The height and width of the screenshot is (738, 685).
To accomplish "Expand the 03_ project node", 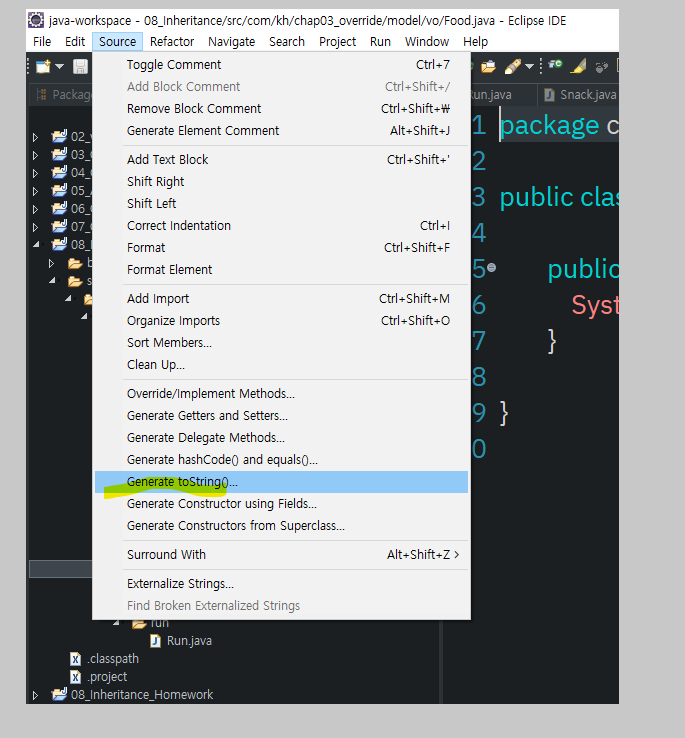I will (35, 155).
